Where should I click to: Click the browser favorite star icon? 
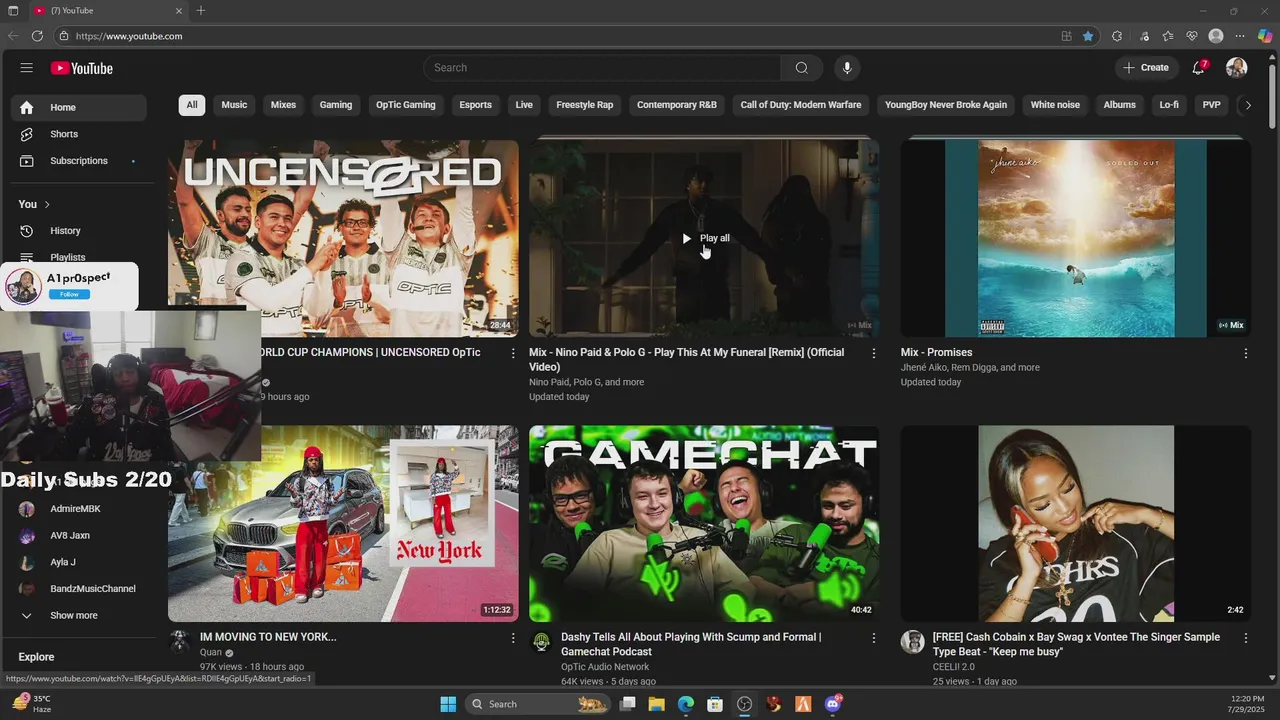1088,36
